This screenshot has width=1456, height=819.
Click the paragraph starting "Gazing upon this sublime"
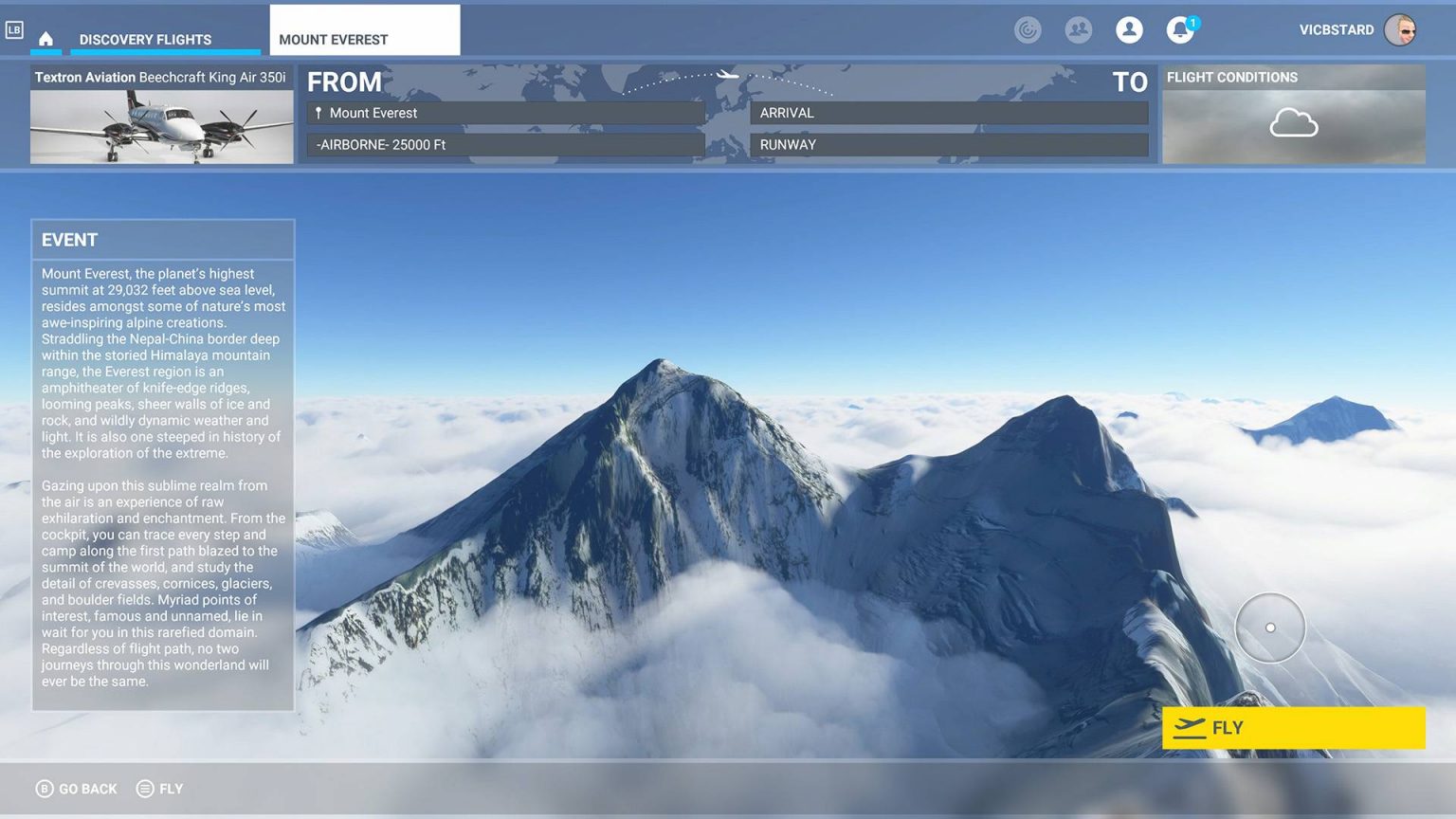pos(163,583)
